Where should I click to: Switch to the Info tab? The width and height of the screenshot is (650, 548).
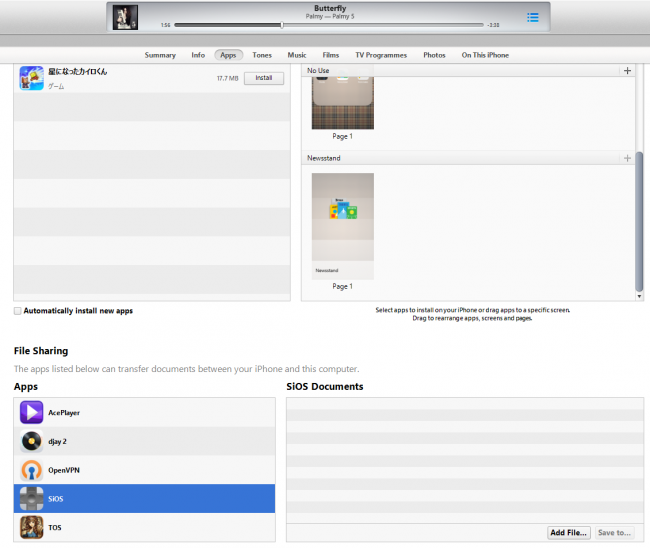point(198,55)
